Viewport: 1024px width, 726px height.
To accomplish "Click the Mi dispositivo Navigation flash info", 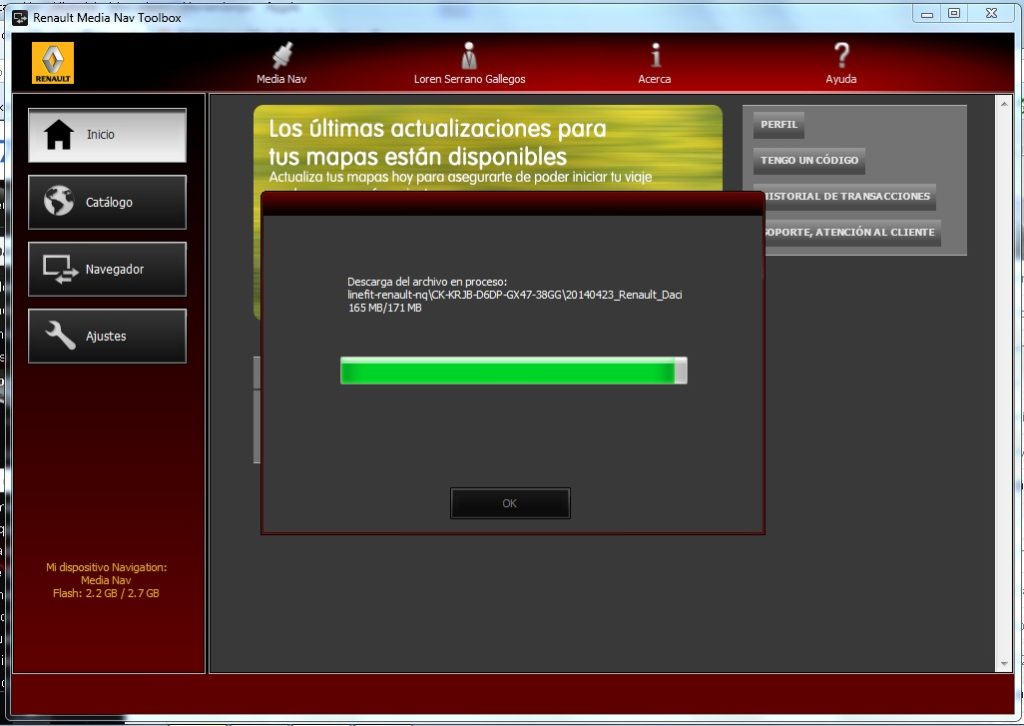I will pos(106,580).
